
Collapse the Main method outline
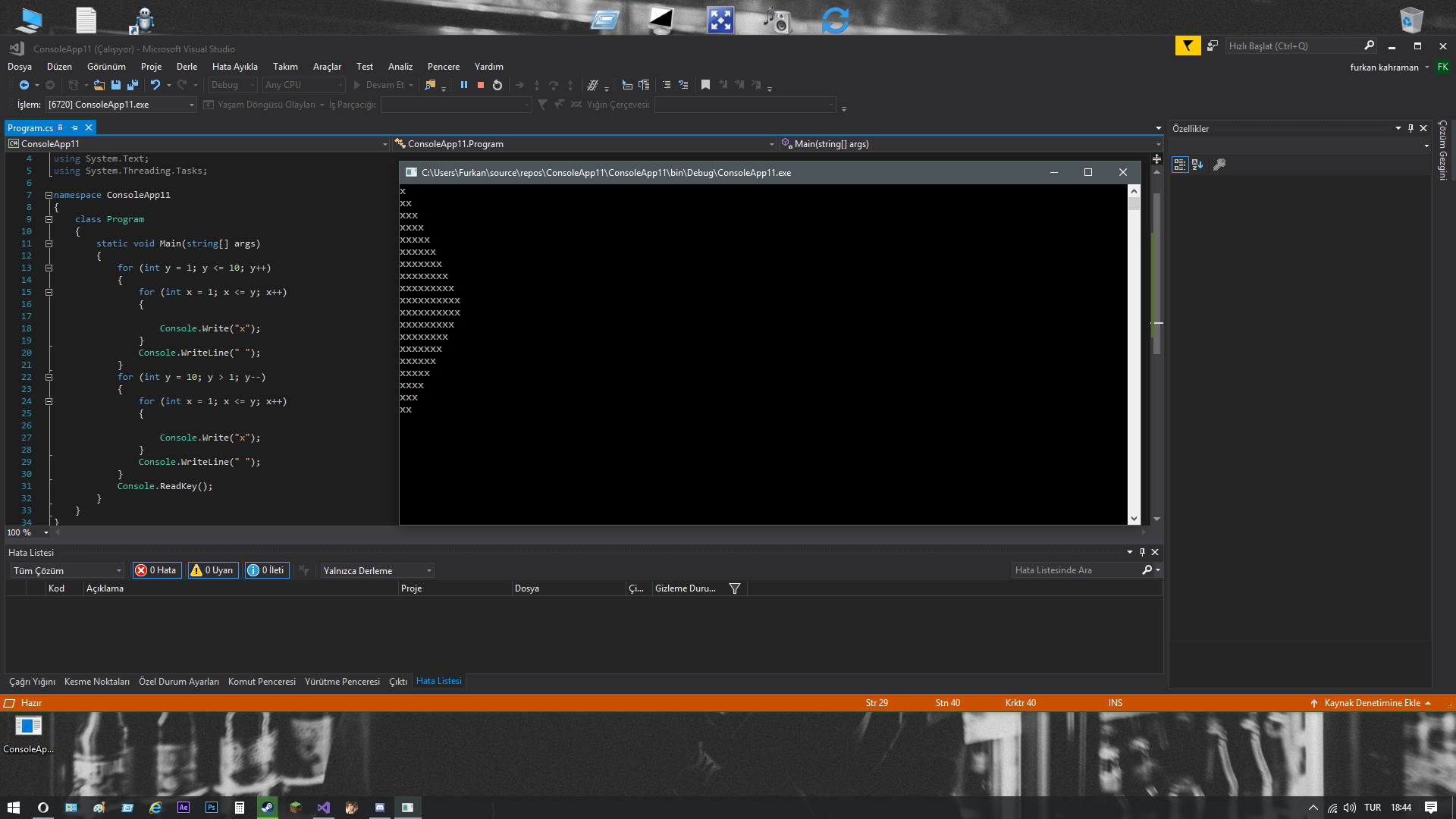49,243
